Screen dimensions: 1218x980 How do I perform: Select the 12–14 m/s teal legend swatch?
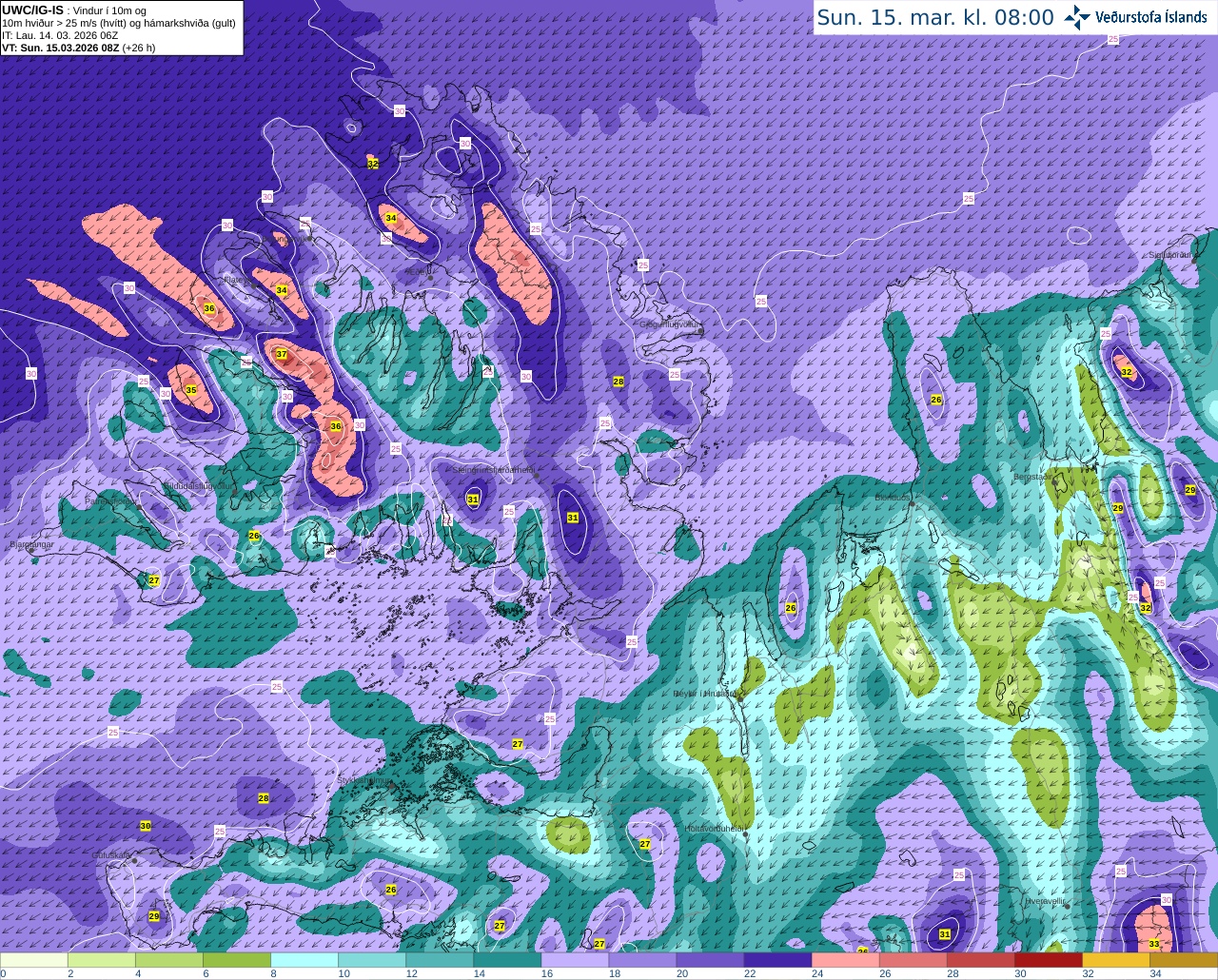(x=440, y=960)
